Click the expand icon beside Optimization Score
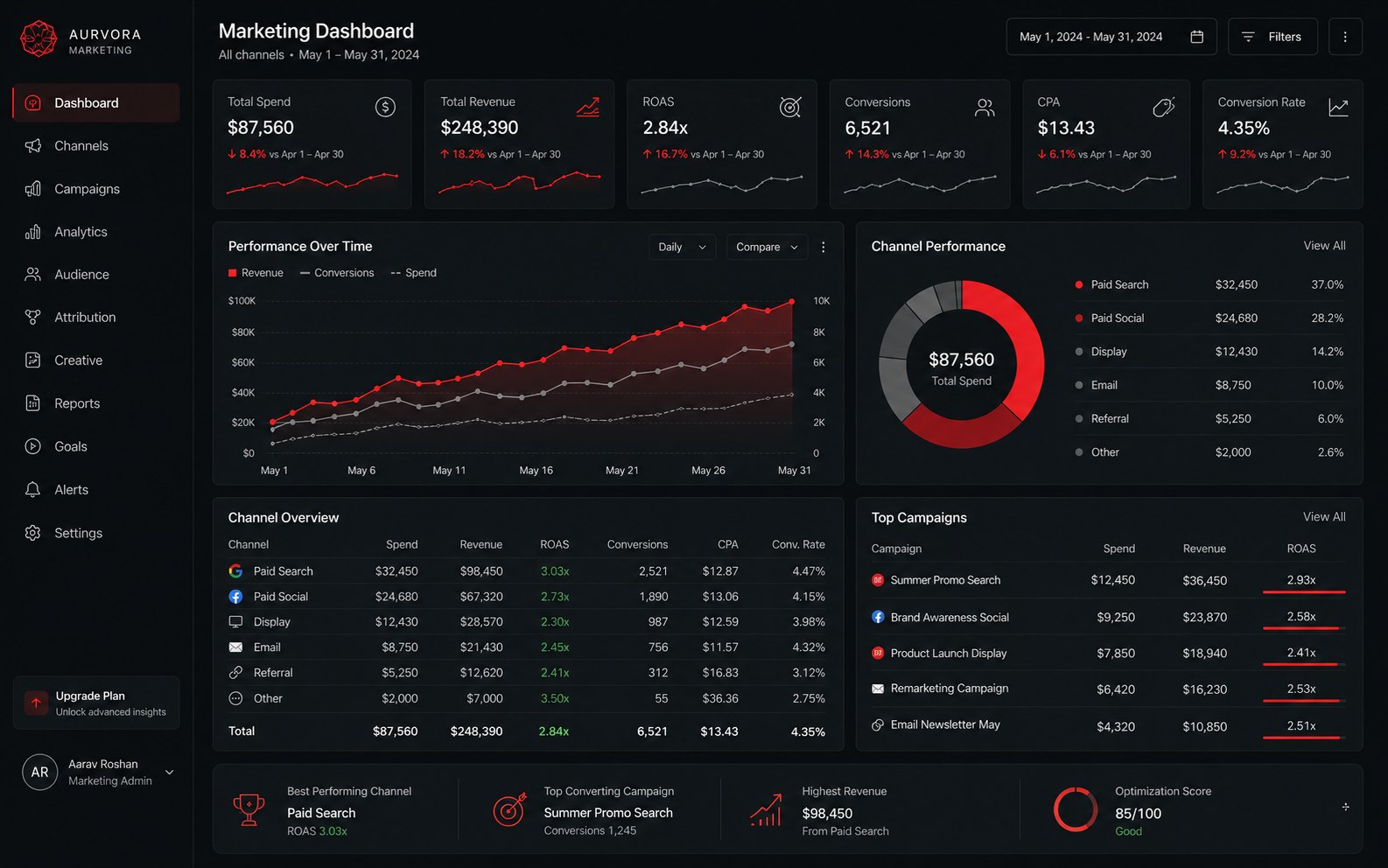 (1345, 807)
